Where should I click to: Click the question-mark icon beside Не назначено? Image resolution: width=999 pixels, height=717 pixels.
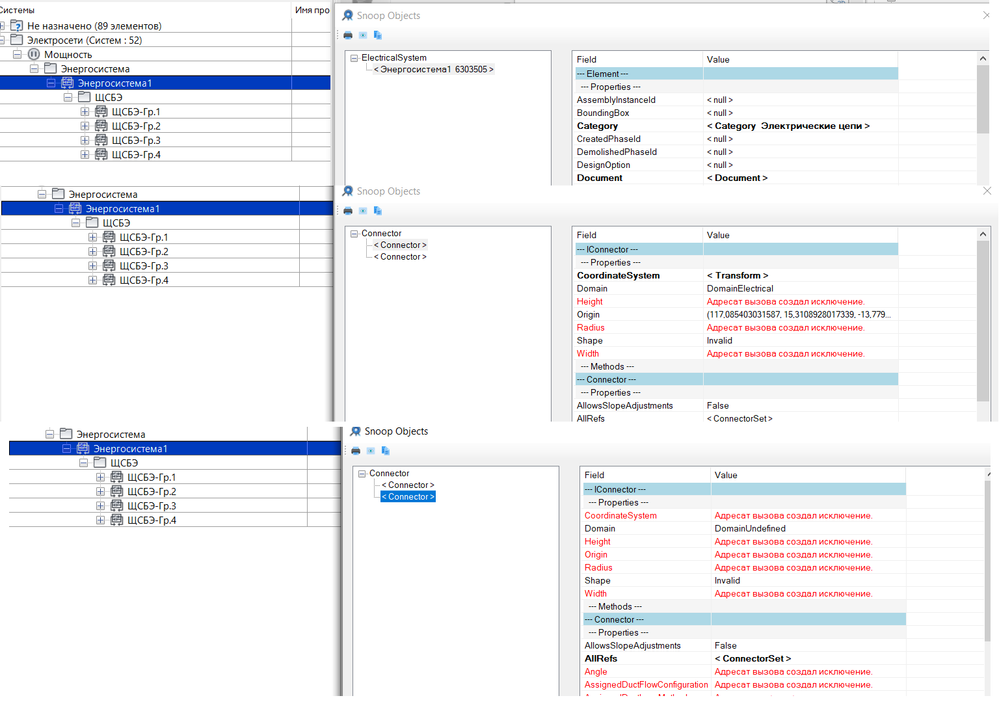(x=17, y=26)
